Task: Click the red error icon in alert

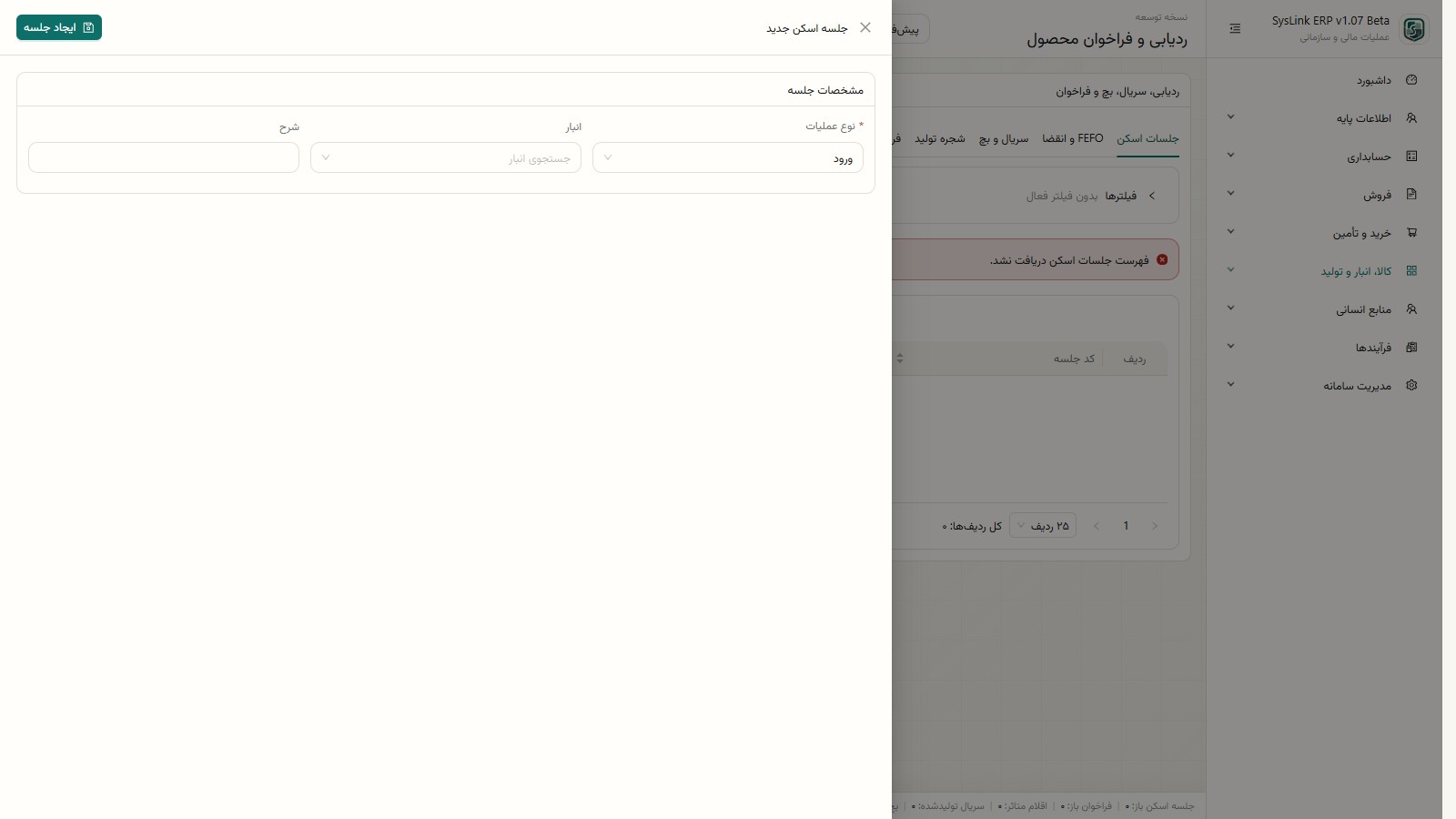Action: coord(1162,259)
